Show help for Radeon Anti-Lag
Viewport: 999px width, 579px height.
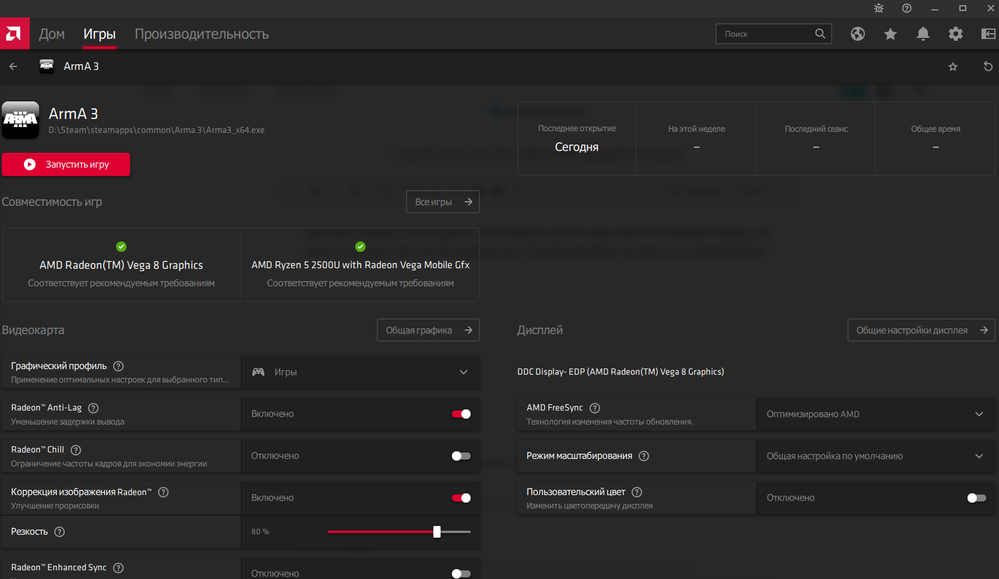(x=93, y=408)
